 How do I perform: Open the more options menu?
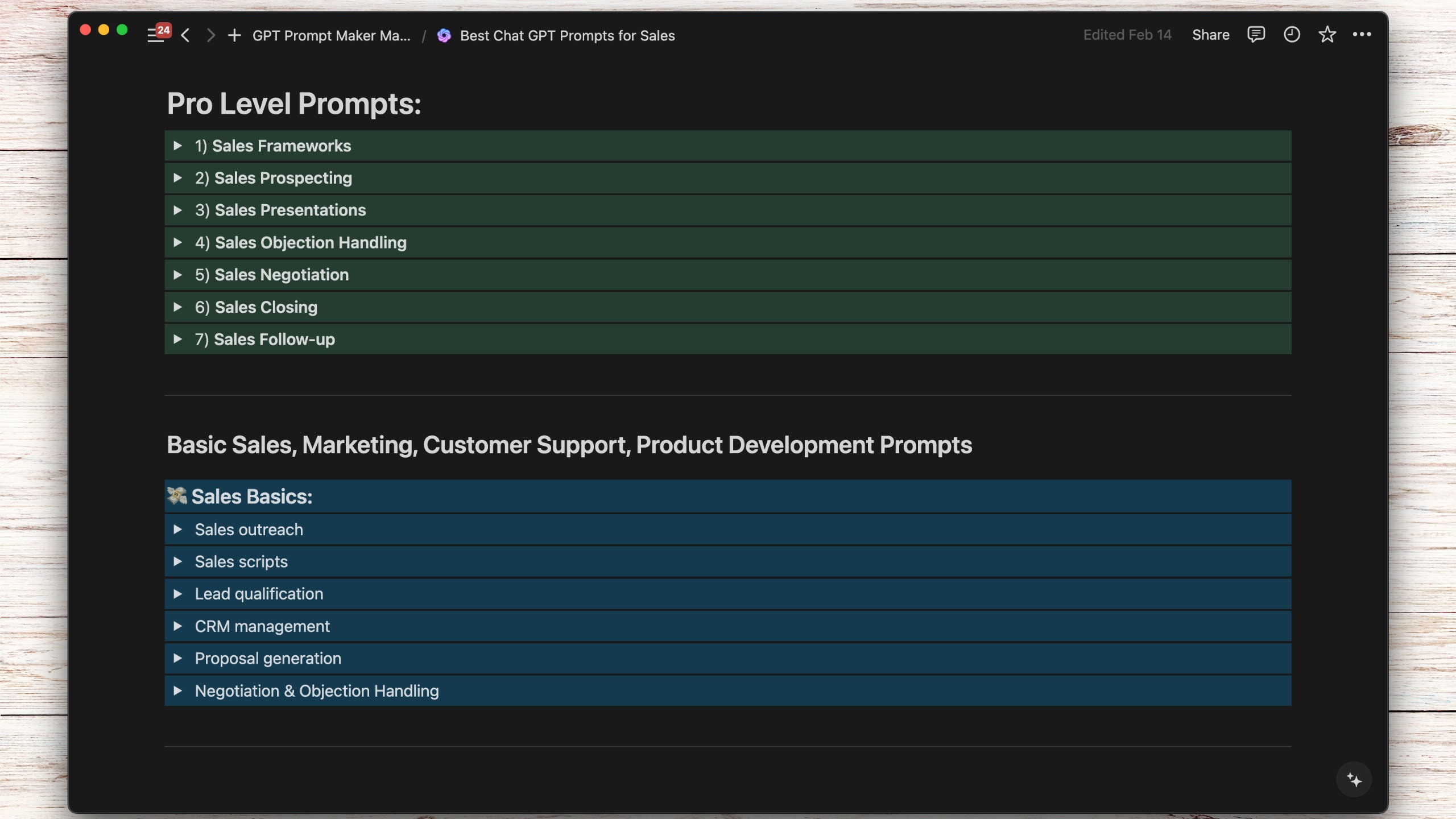tap(1363, 35)
